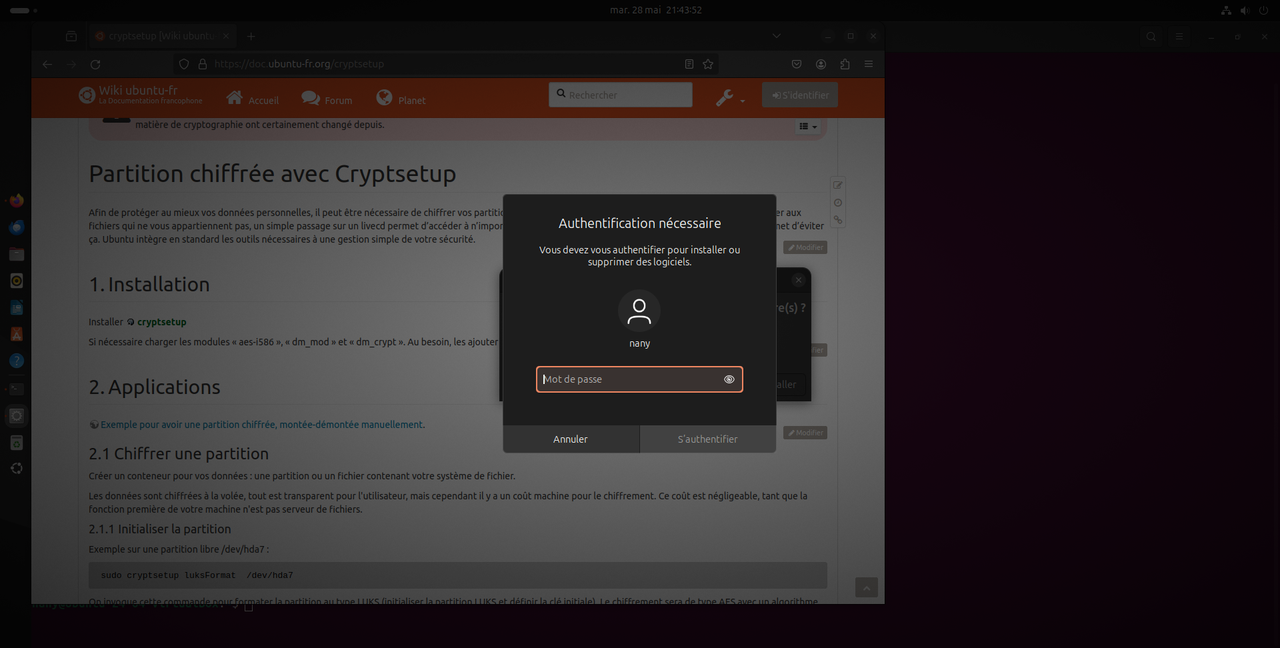Save page to Pocket
This screenshot has height=648, width=1280.
pos(797,64)
